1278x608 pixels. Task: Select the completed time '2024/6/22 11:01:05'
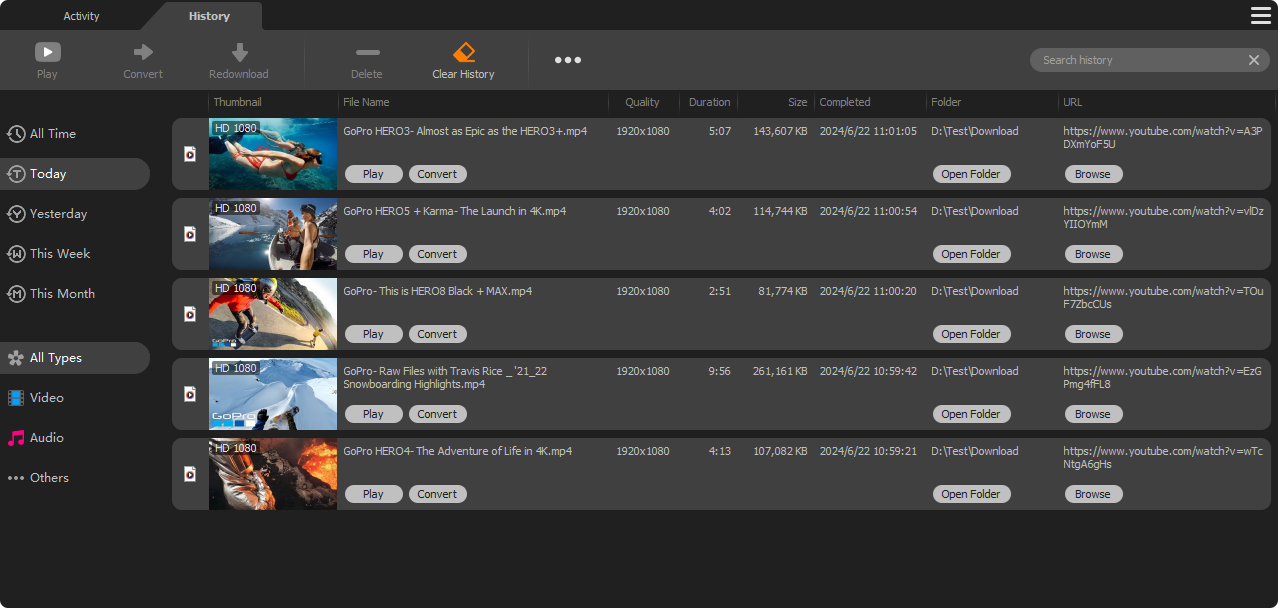click(868, 132)
